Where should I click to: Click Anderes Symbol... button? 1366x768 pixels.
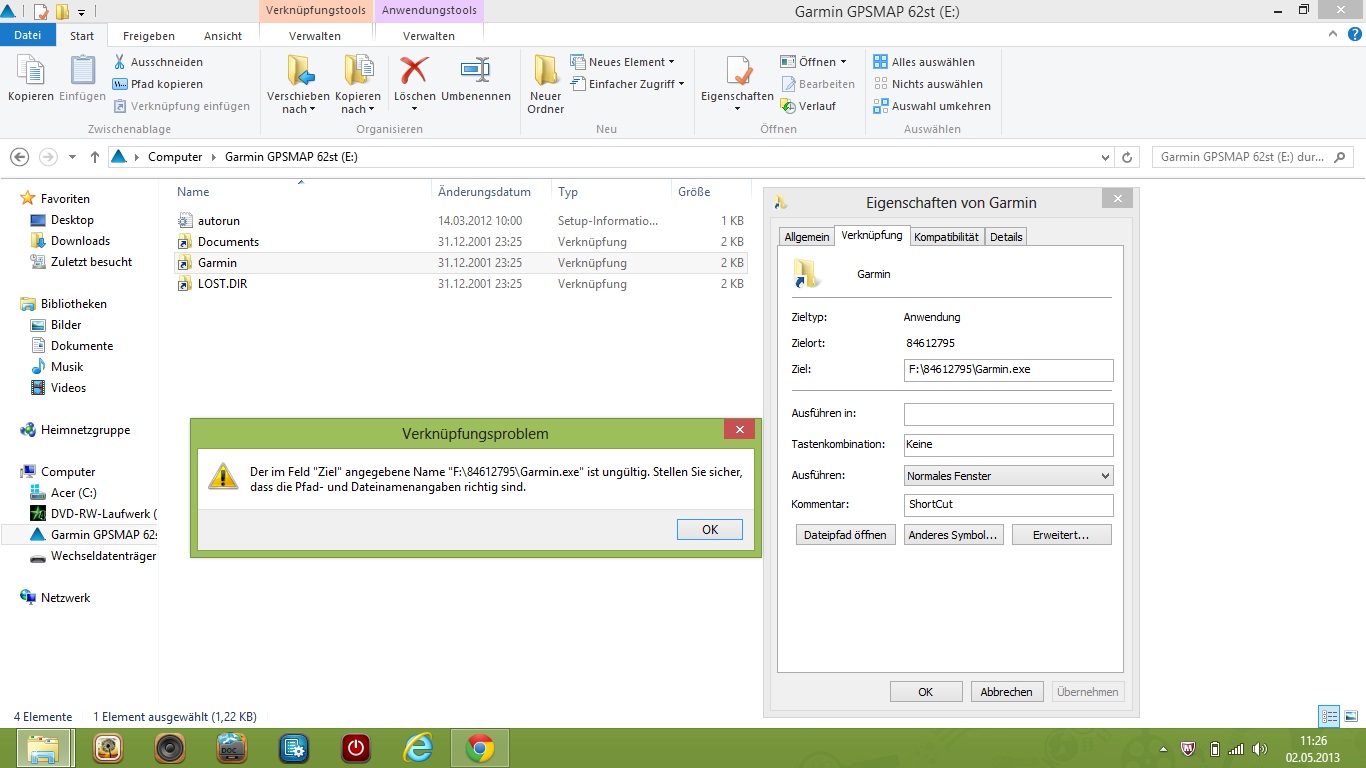coord(953,535)
